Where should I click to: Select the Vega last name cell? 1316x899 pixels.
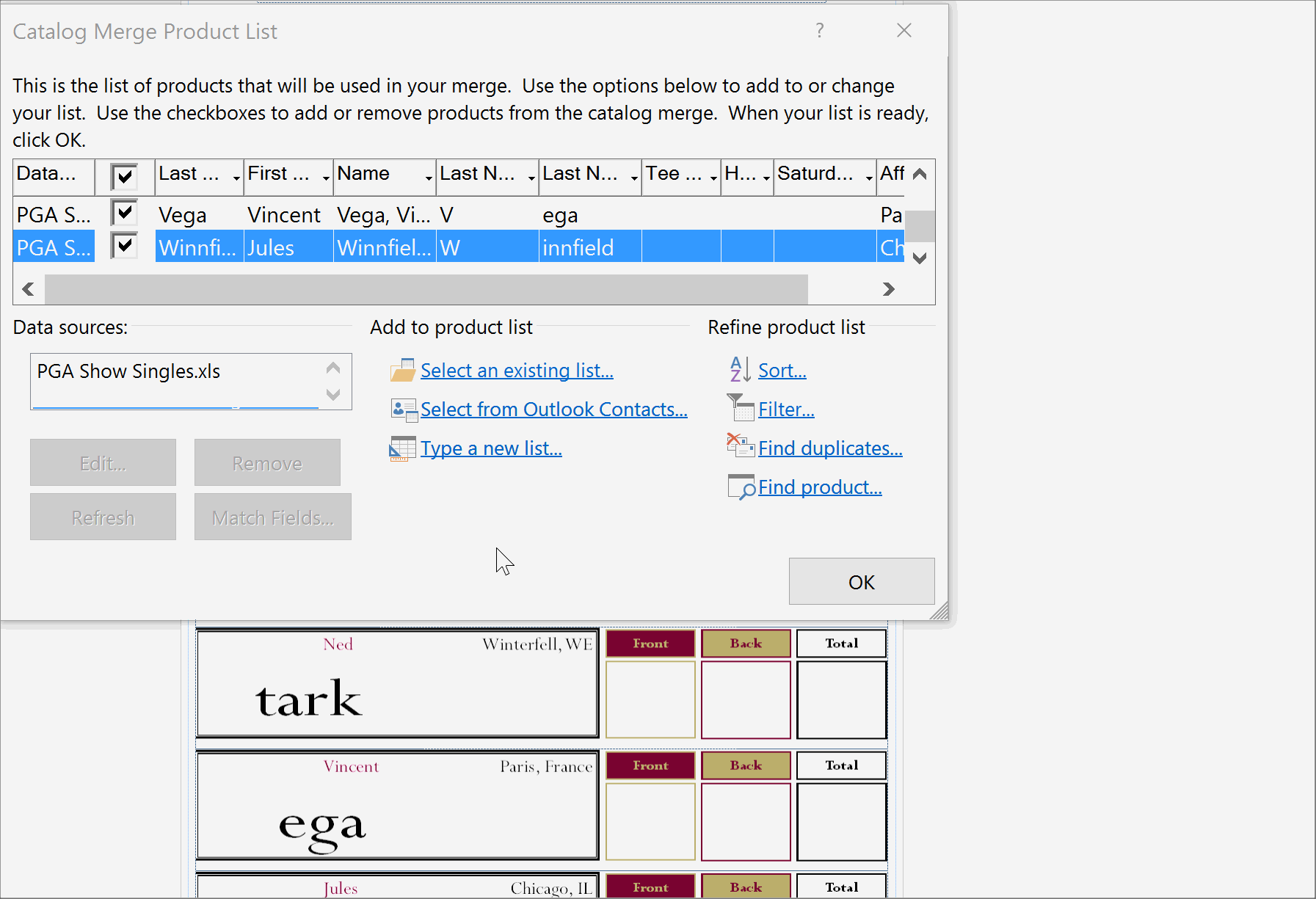tap(198, 214)
